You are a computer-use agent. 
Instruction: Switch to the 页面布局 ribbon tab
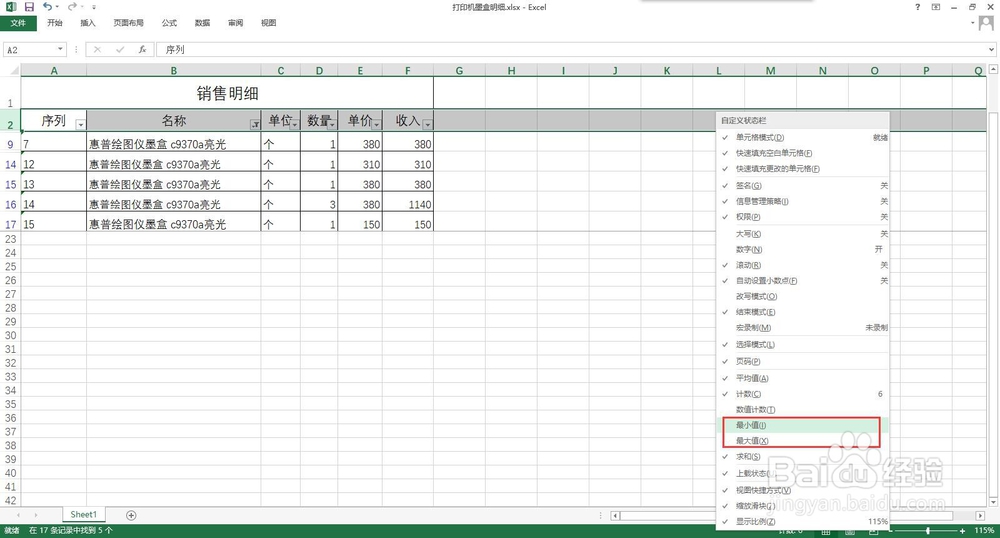(x=128, y=23)
